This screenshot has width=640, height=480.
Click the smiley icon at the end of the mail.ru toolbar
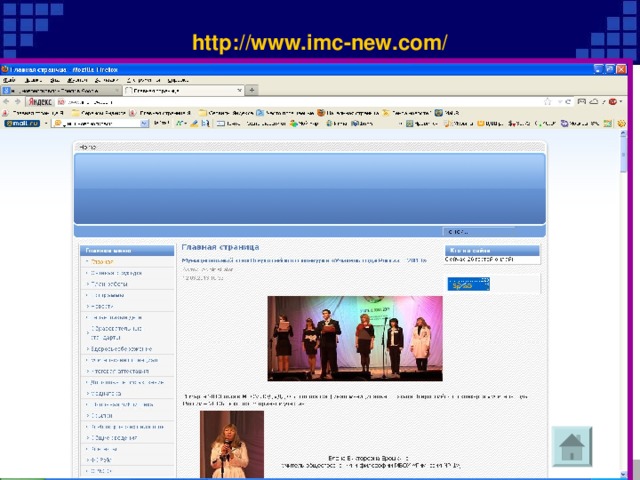[x=621, y=123]
